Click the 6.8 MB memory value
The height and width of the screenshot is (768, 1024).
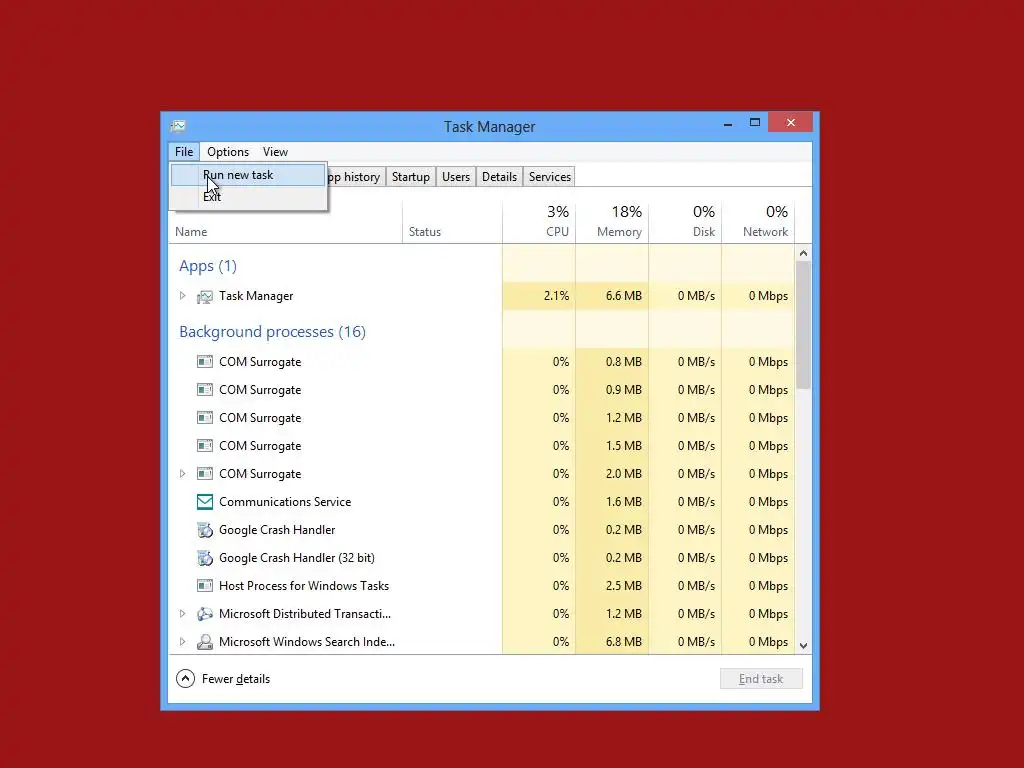click(x=624, y=642)
